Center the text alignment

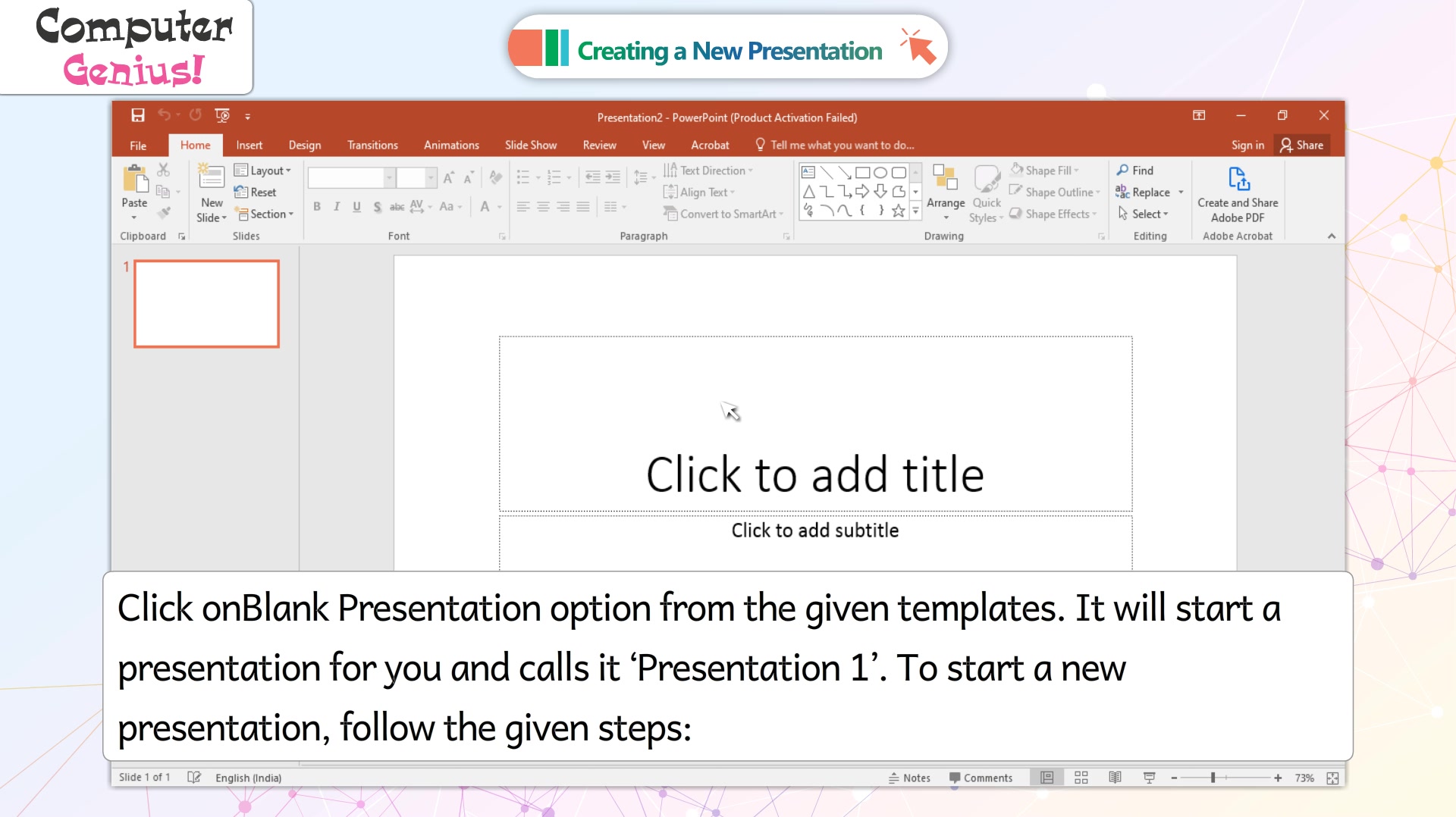pos(543,207)
